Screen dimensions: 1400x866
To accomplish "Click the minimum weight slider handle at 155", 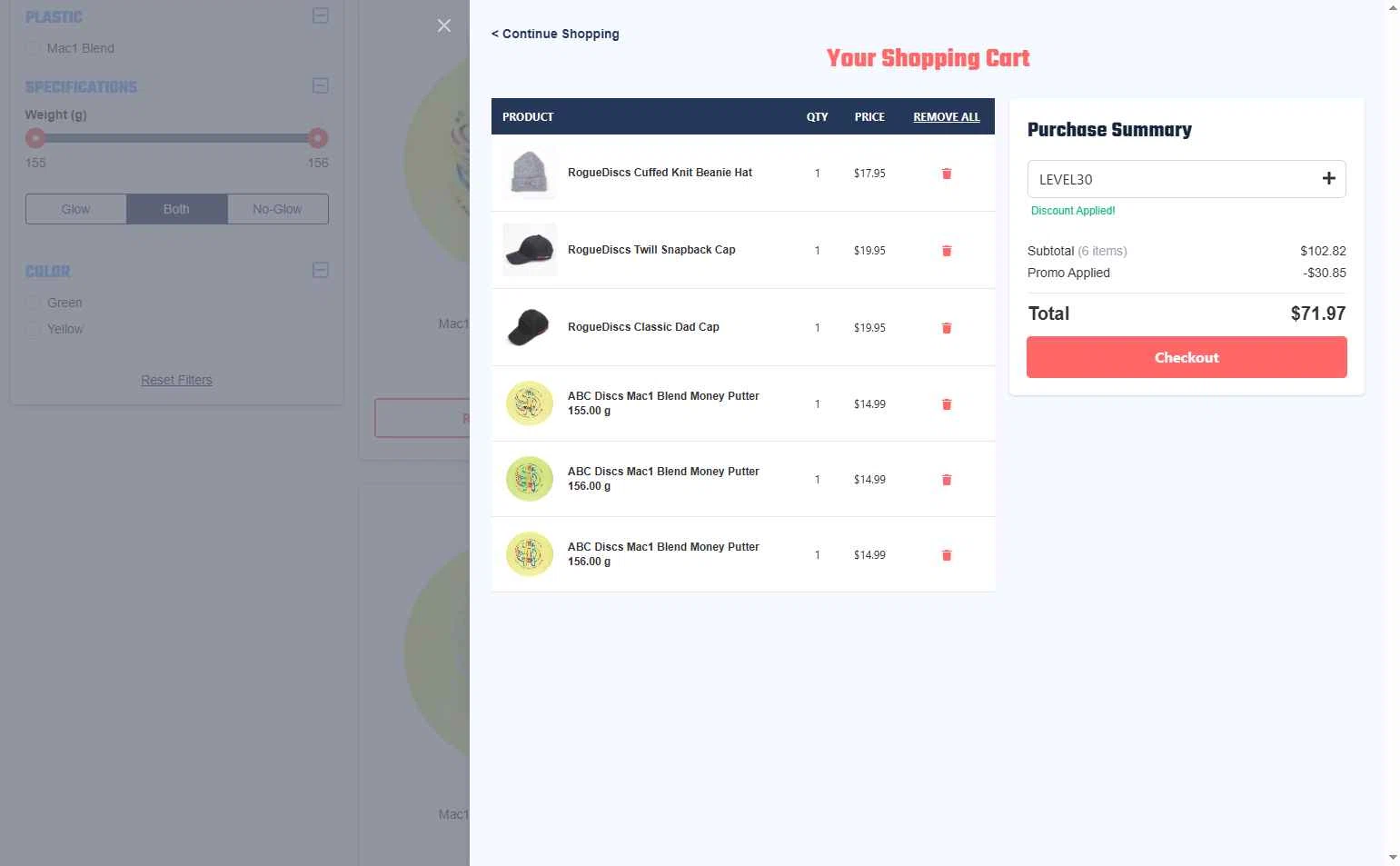I will (35, 138).
